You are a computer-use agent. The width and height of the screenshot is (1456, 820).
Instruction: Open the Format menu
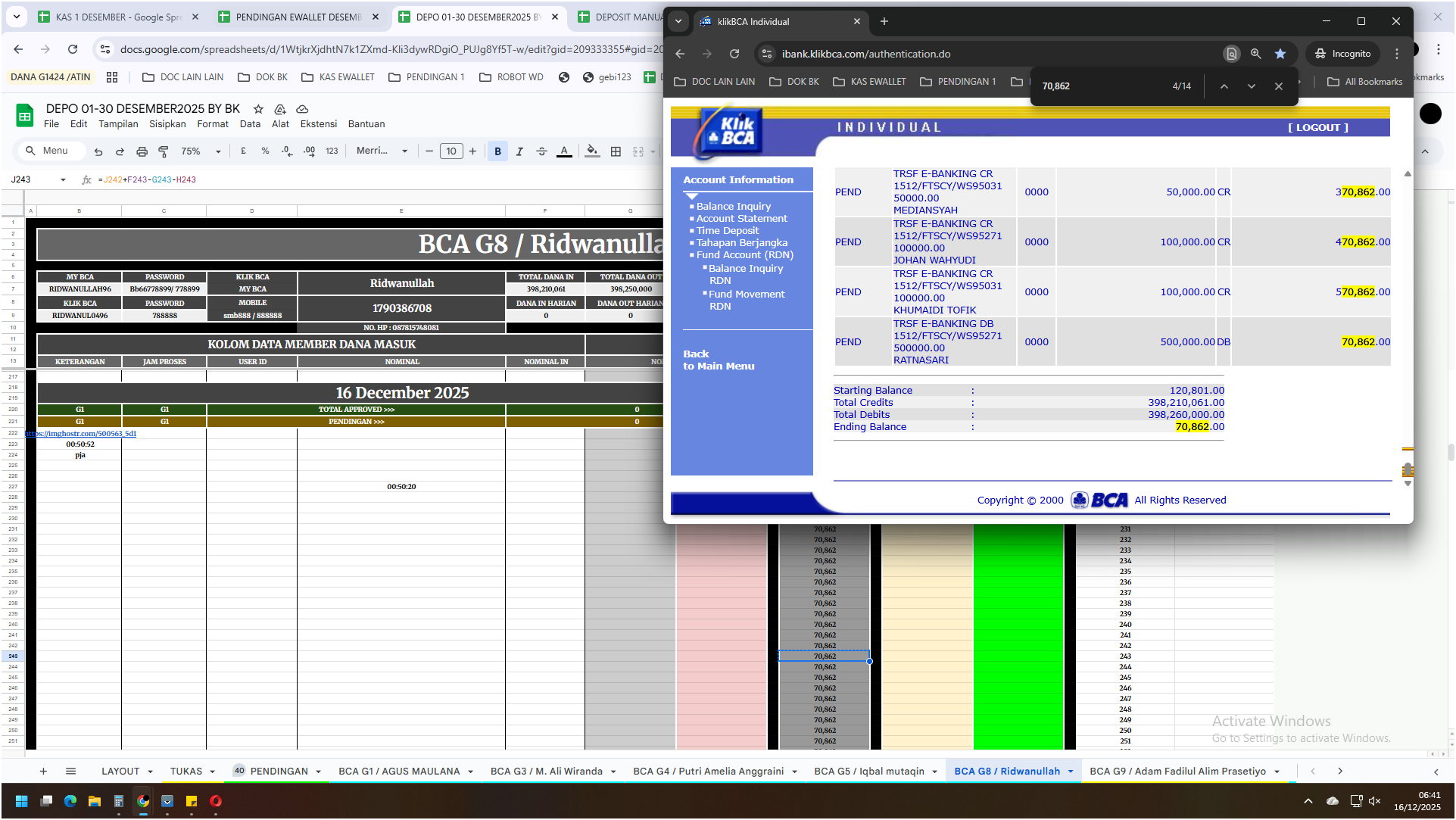[x=212, y=124]
